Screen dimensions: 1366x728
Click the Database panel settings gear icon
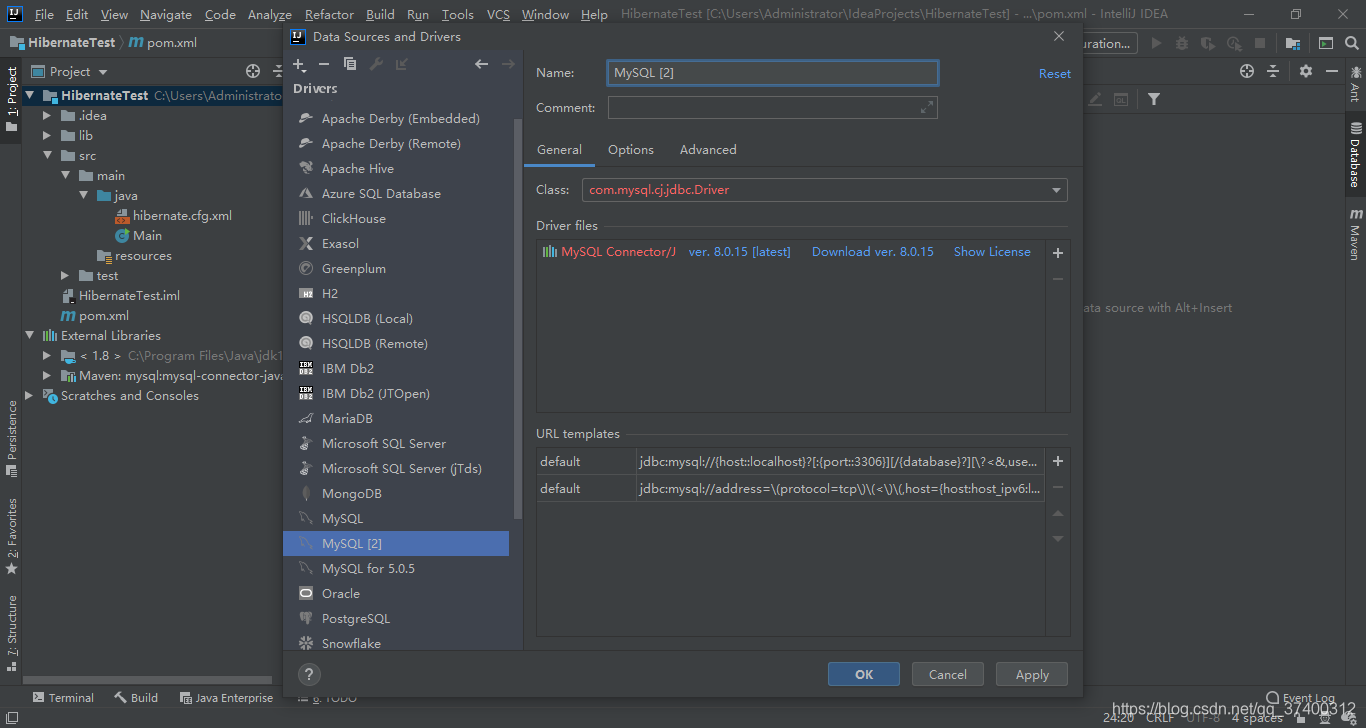1305,71
